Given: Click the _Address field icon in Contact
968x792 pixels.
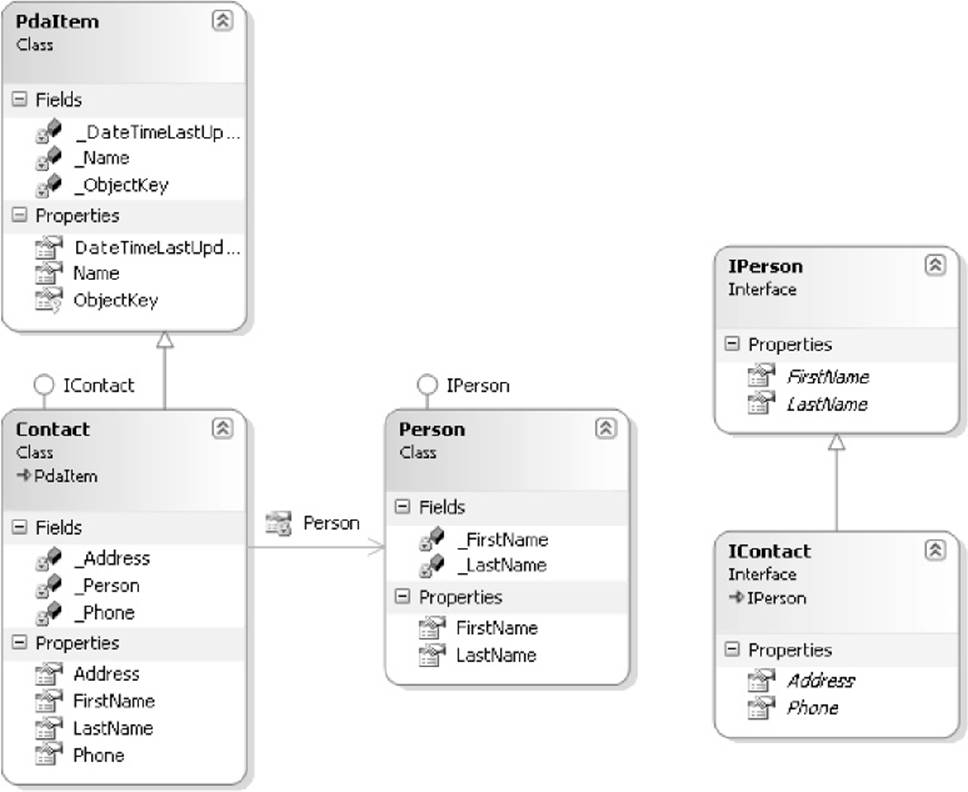Looking at the screenshot, I should pos(49,559).
